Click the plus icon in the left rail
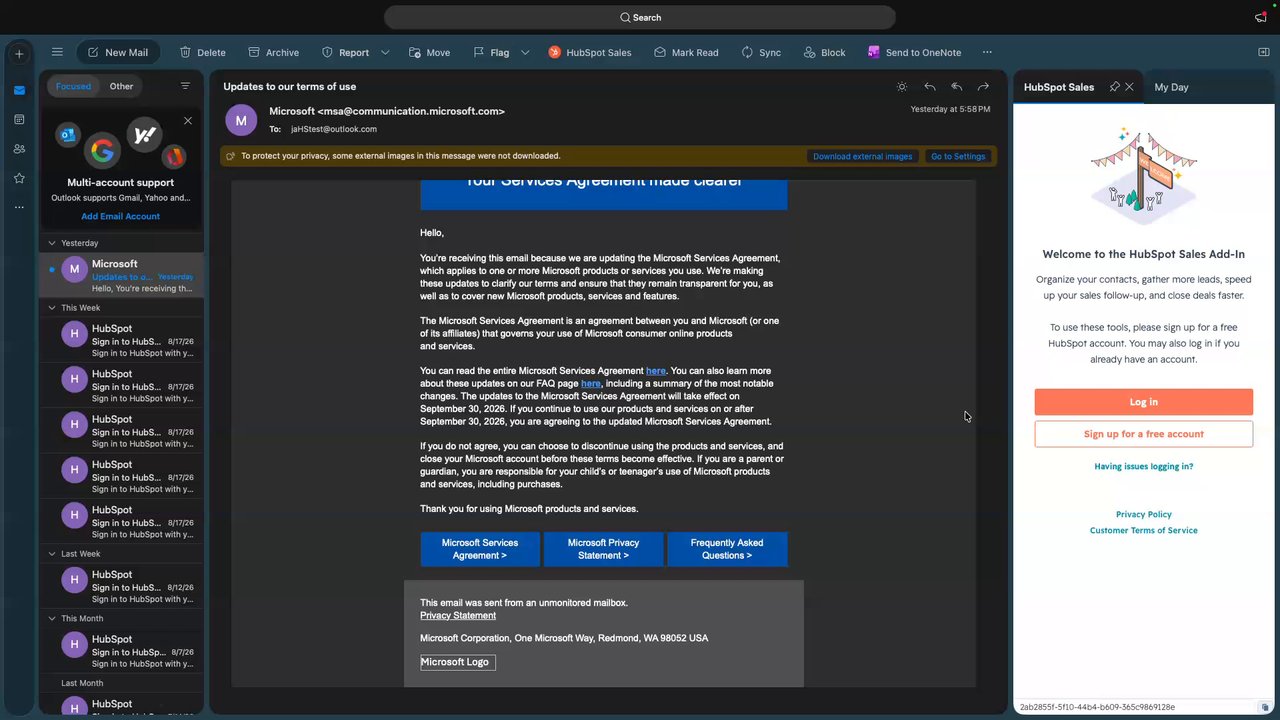 click(x=19, y=53)
